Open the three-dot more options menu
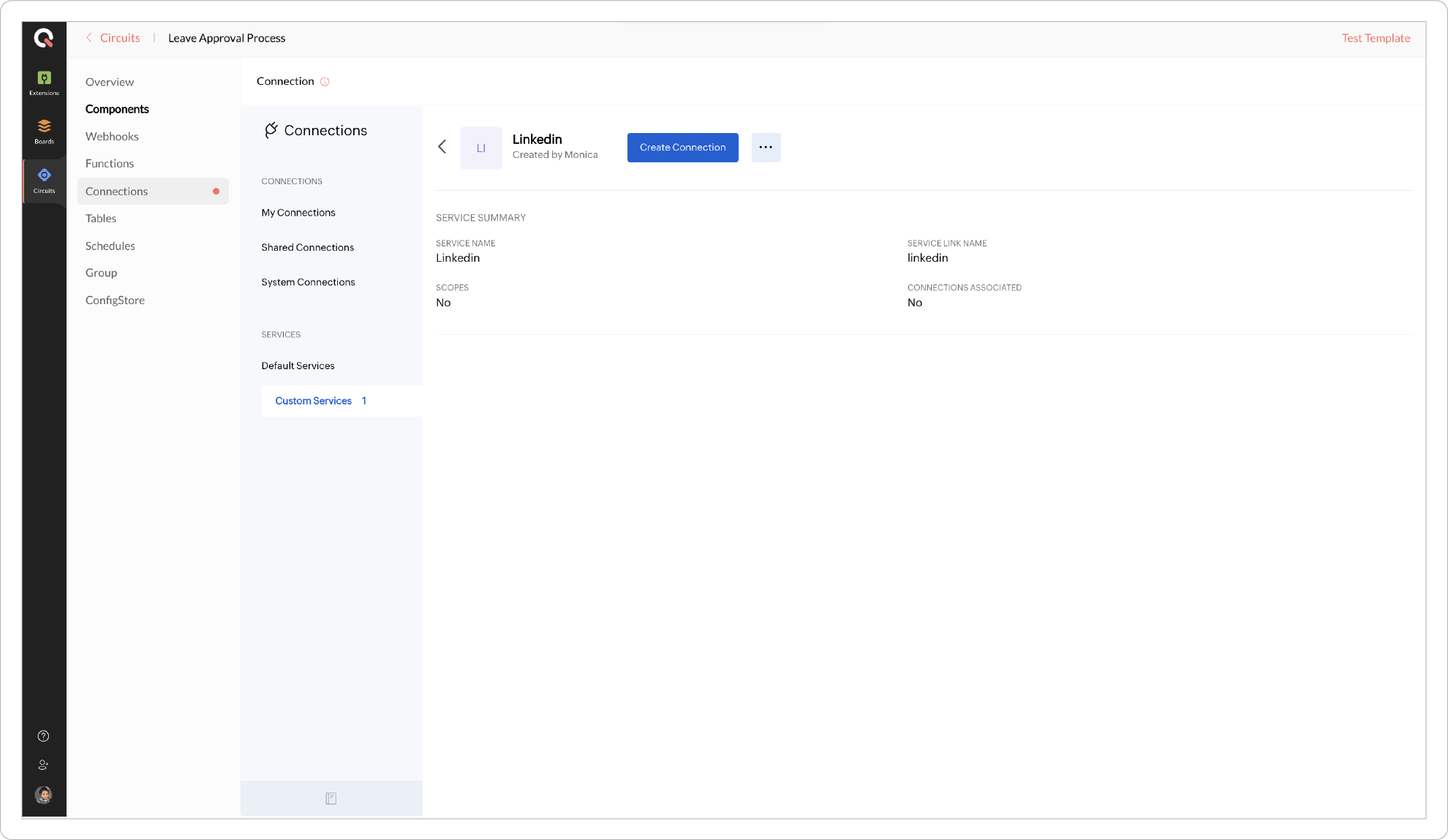Image resolution: width=1448 pixels, height=840 pixels. coord(766,148)
